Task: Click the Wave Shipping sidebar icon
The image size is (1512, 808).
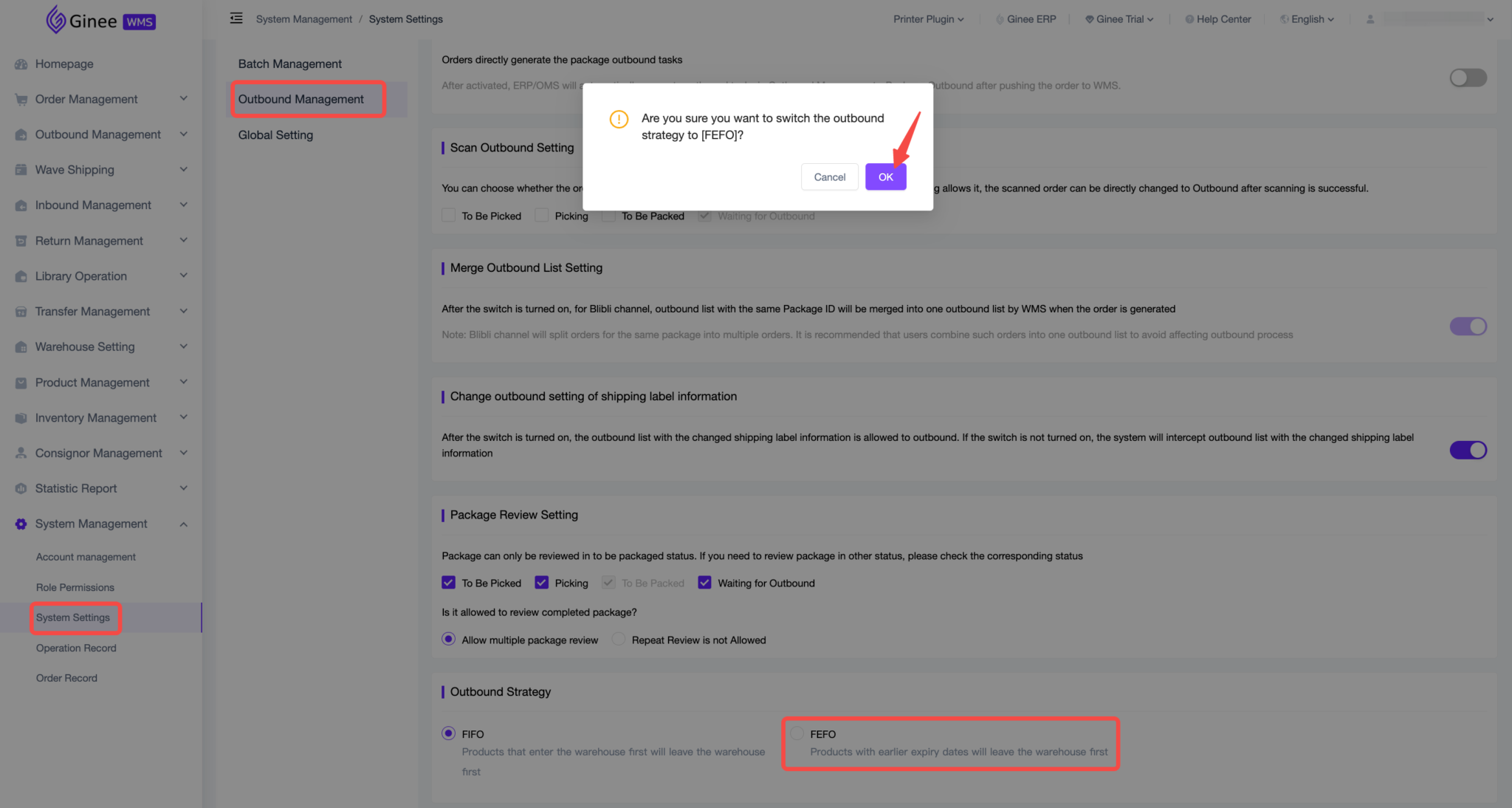Action: (21, 170)
